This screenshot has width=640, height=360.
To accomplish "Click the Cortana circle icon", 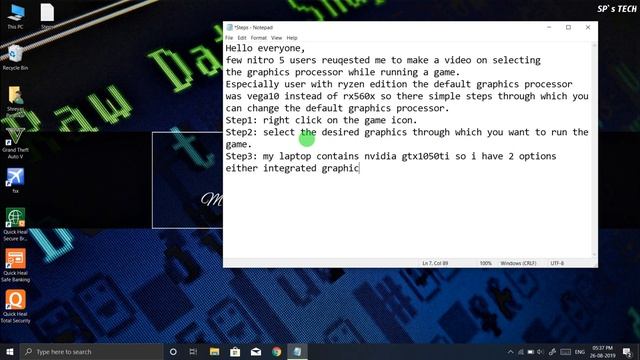I will click(x=173, y=351).
